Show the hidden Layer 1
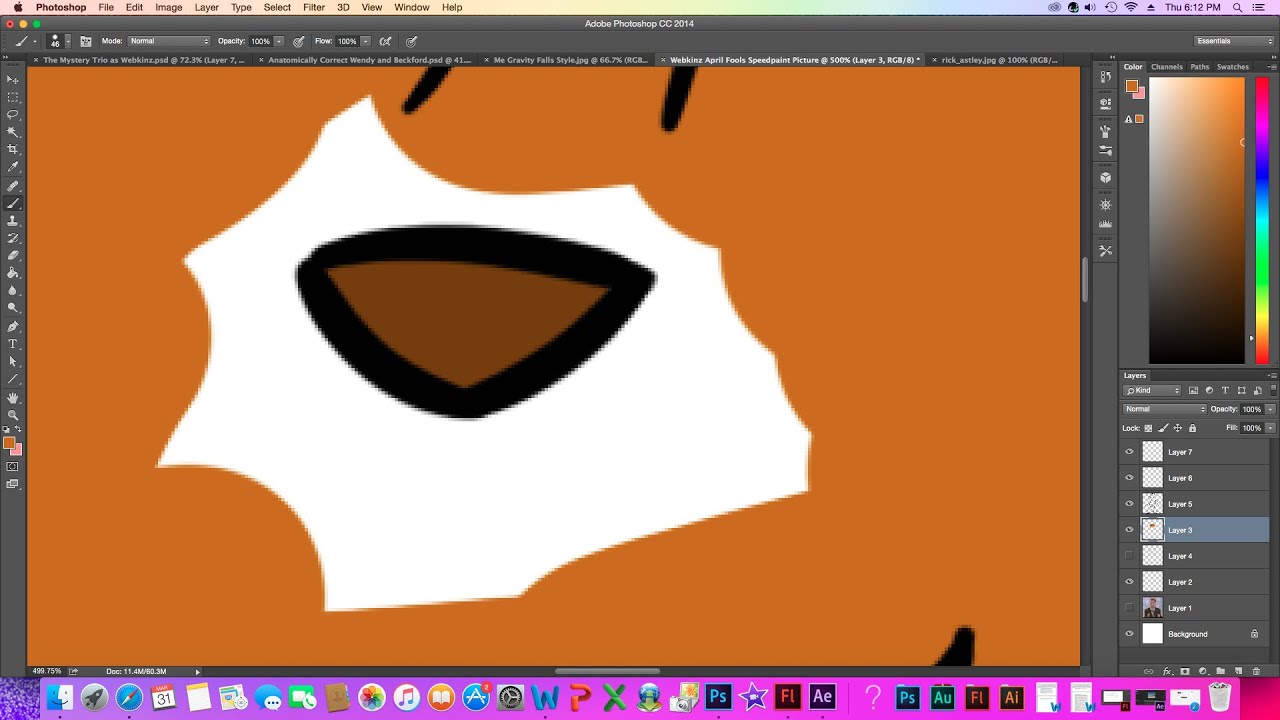Screen dimensions: 1280x720 (x=1130, y=608)
